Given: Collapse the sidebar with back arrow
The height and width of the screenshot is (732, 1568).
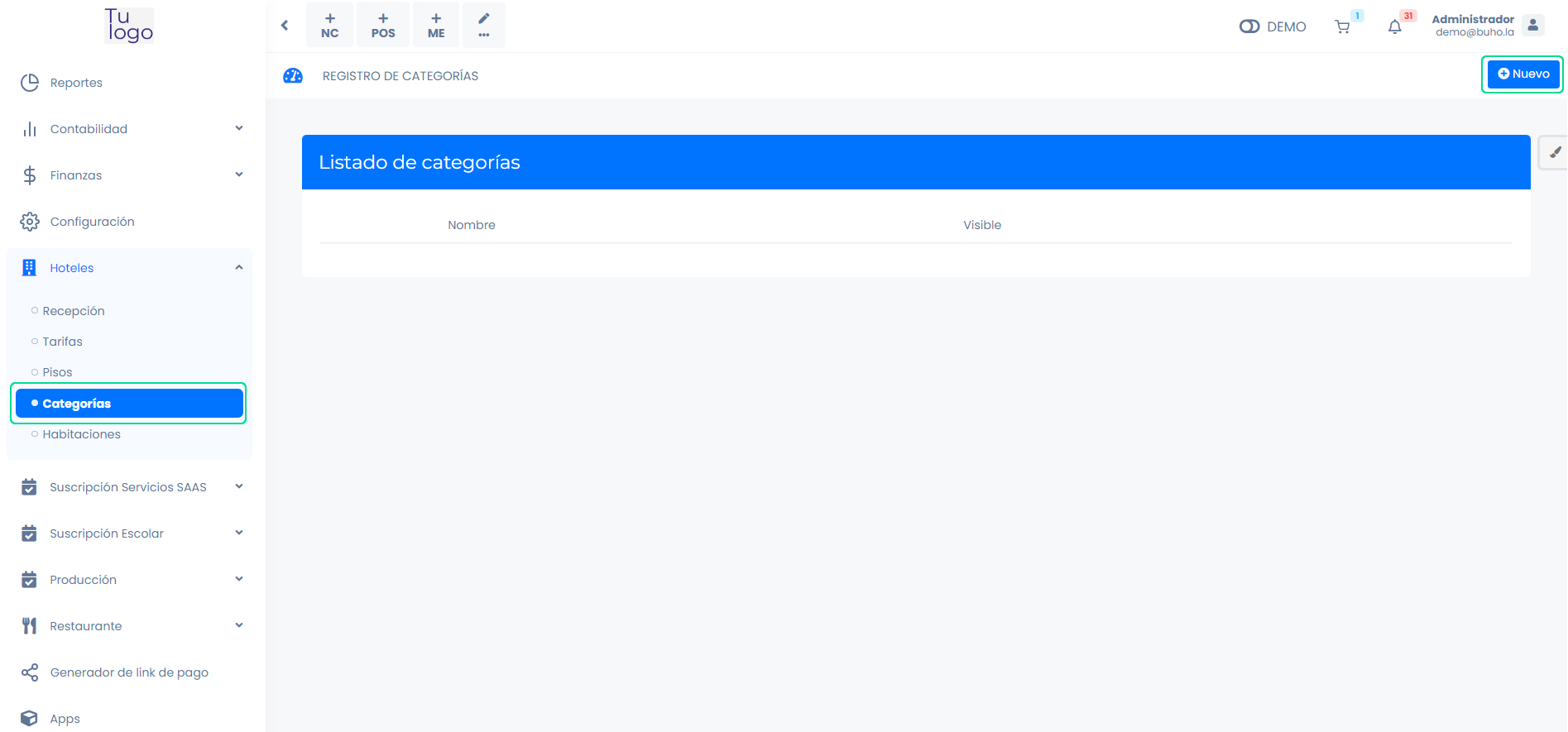Looking at the screenshot, I should [285, 26].
